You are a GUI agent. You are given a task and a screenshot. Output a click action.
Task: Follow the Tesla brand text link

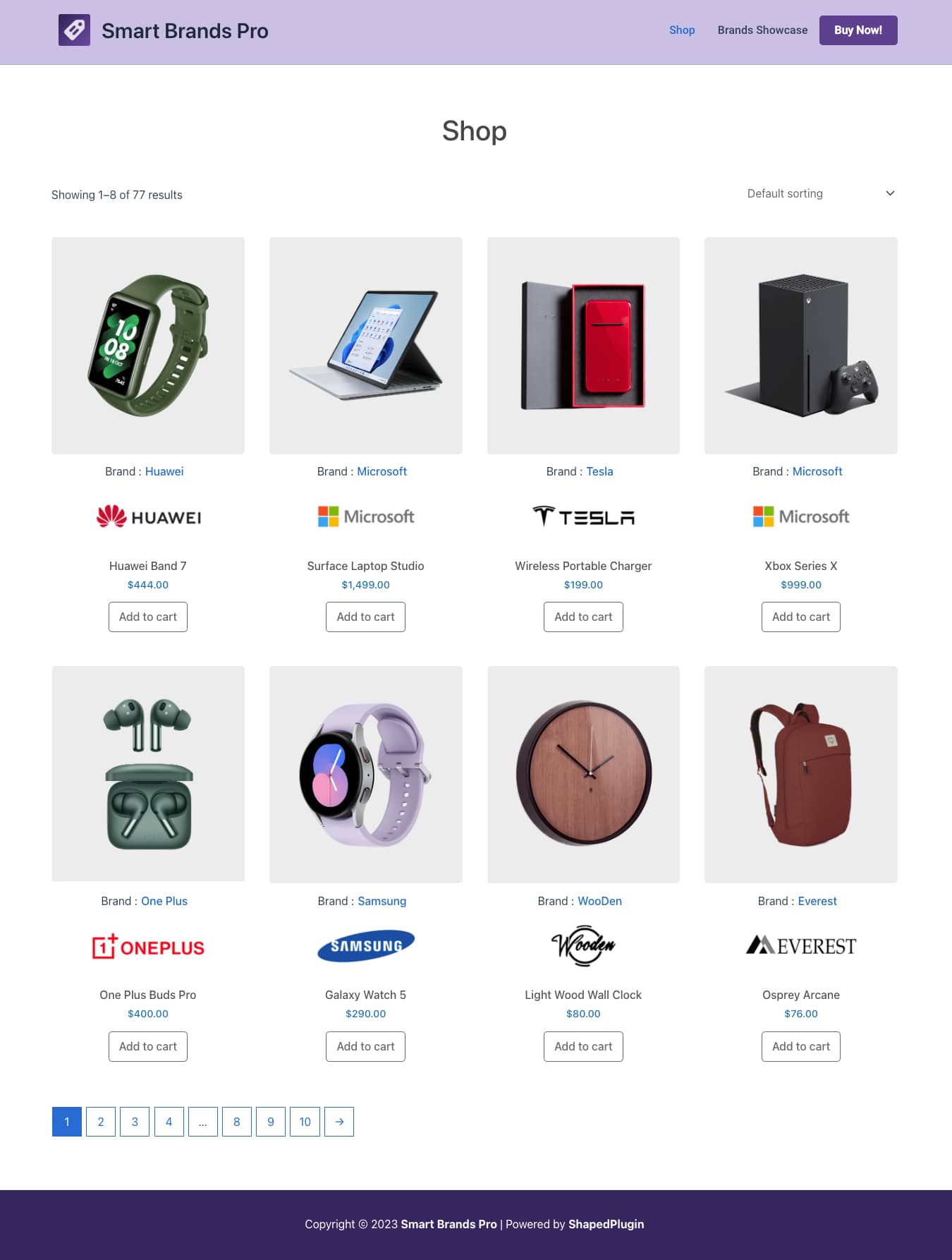pos(599,471)
